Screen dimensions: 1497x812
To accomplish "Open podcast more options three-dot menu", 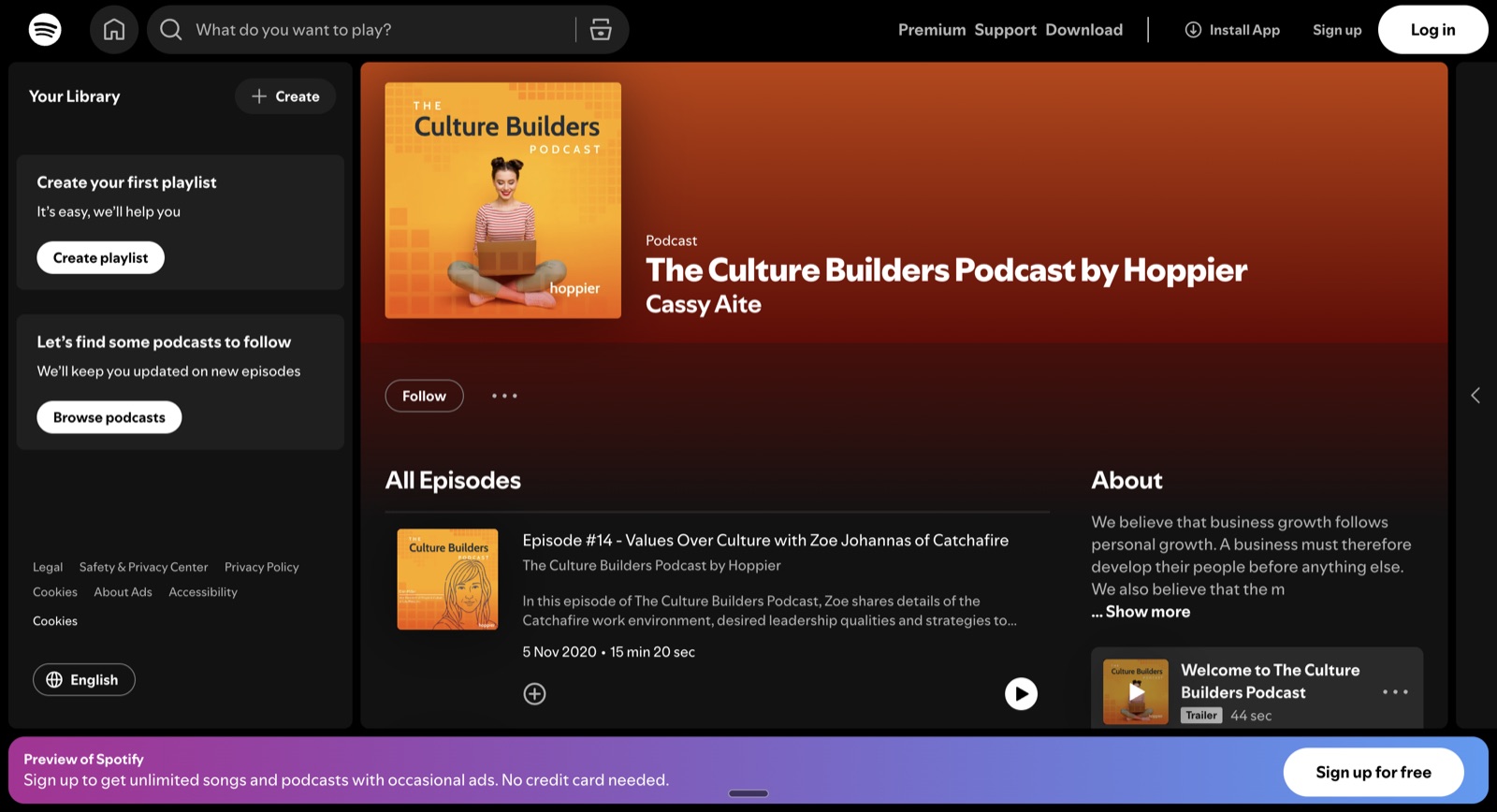I will click(504, 396).
